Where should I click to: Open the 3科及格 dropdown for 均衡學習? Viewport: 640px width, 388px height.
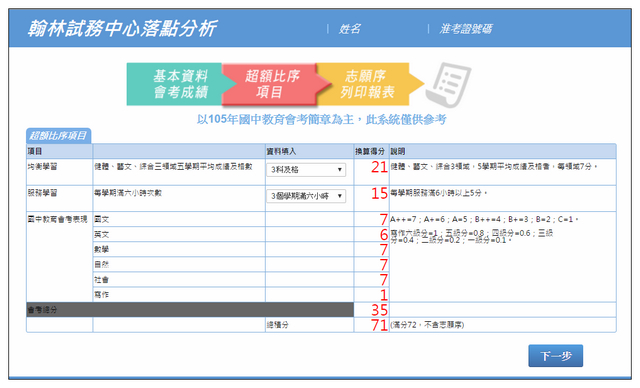coord(306,170)
